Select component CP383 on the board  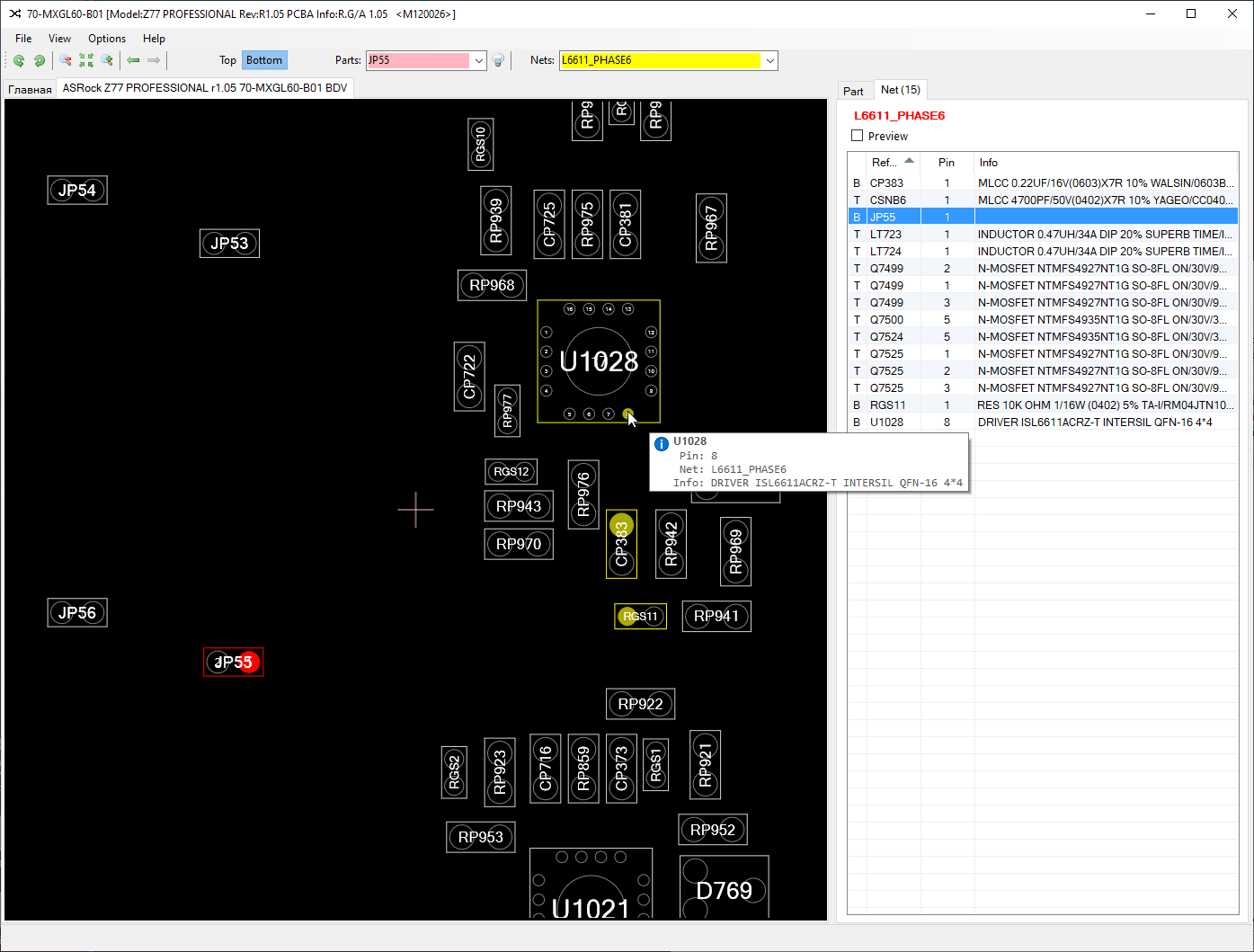coord(621,544)
